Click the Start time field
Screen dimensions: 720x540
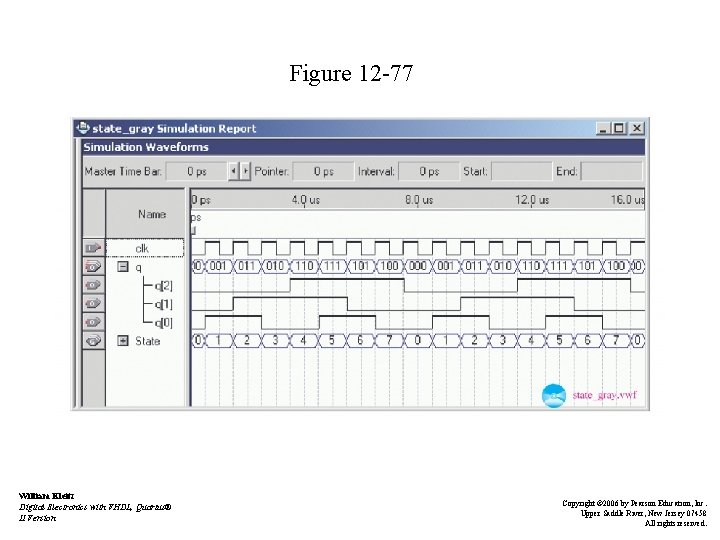521,171
